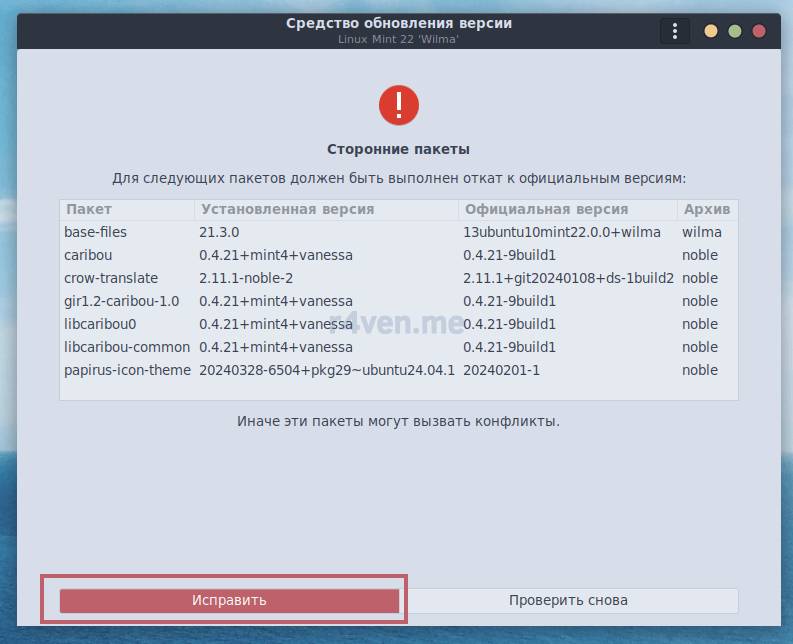
Task: Maximize window with the green circle button
Action: (735, 31)
